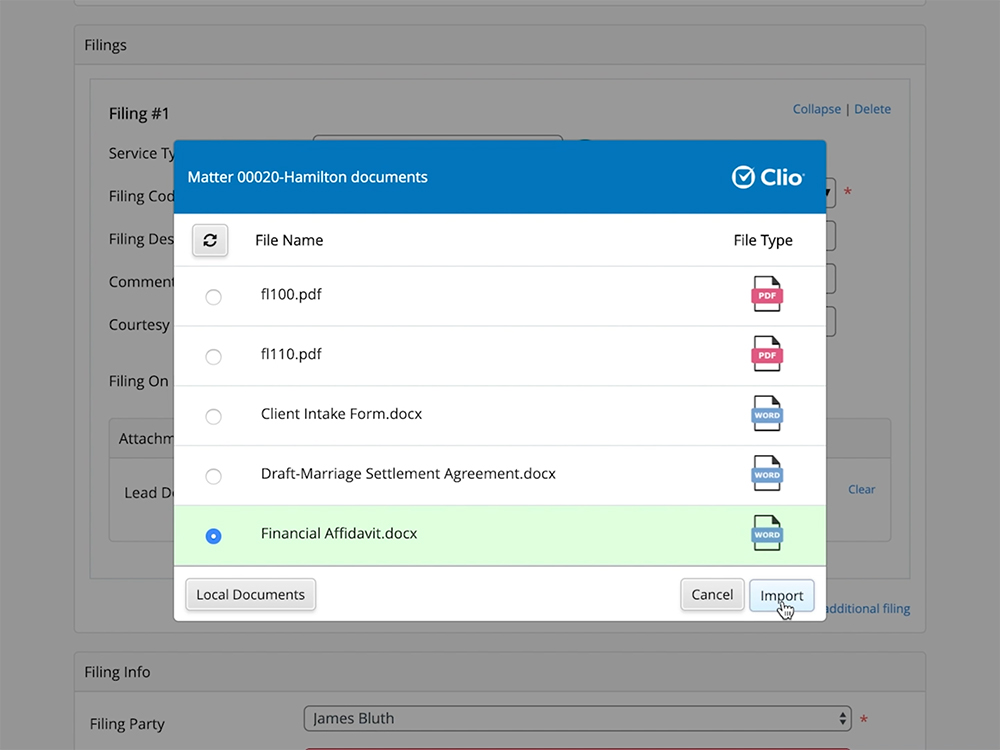1000x750 pixels.
Task: Collapse the Filing #1 section
Action: pyautogui.click(x=817, y=108)
